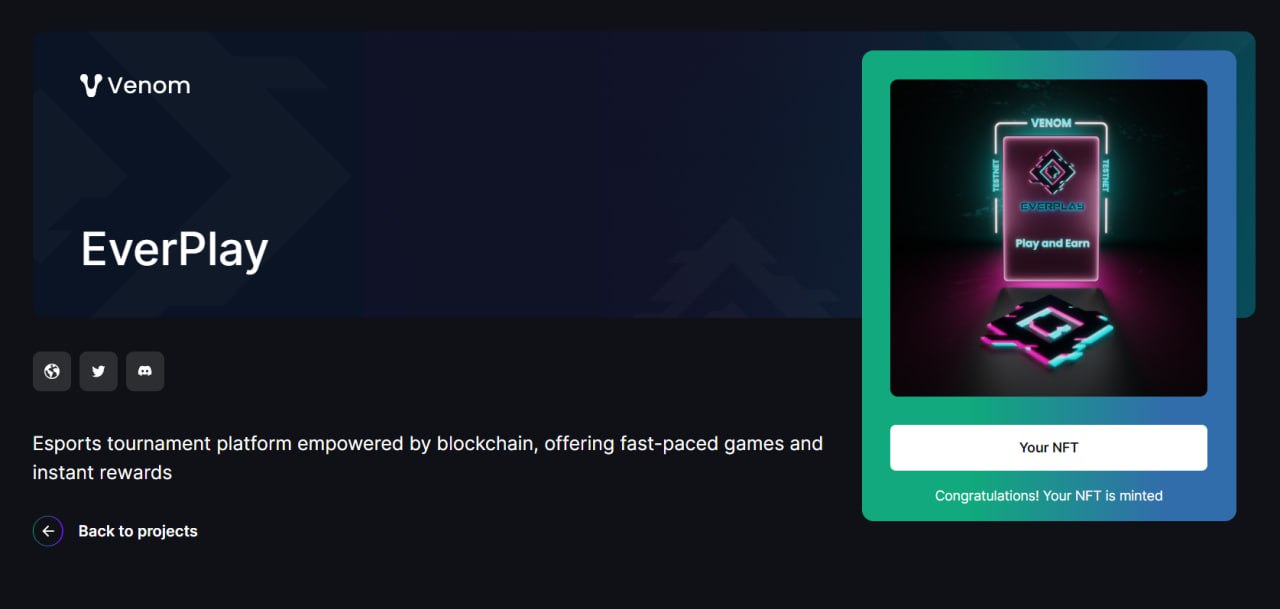Click the Venom V-shaped logo icon
The width and height of the screenshot is (1280, 609).
[91, 85]
